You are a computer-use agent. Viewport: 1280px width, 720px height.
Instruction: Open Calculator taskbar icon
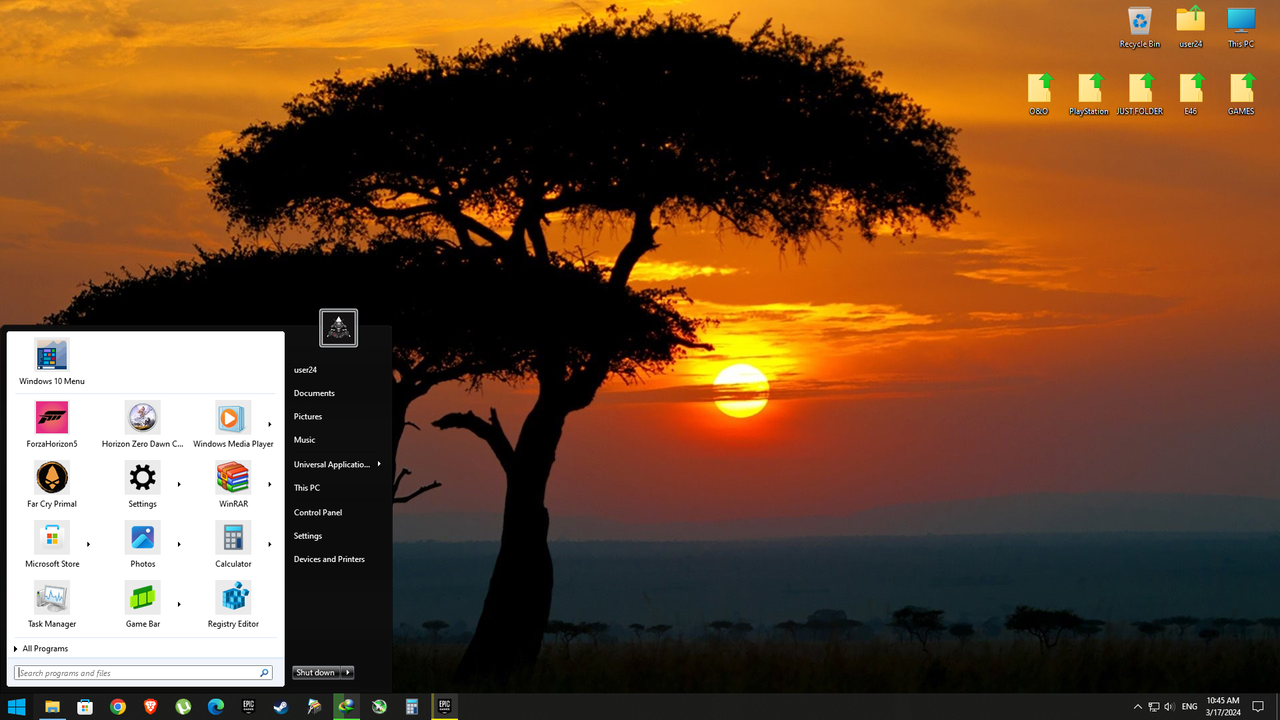412,706
